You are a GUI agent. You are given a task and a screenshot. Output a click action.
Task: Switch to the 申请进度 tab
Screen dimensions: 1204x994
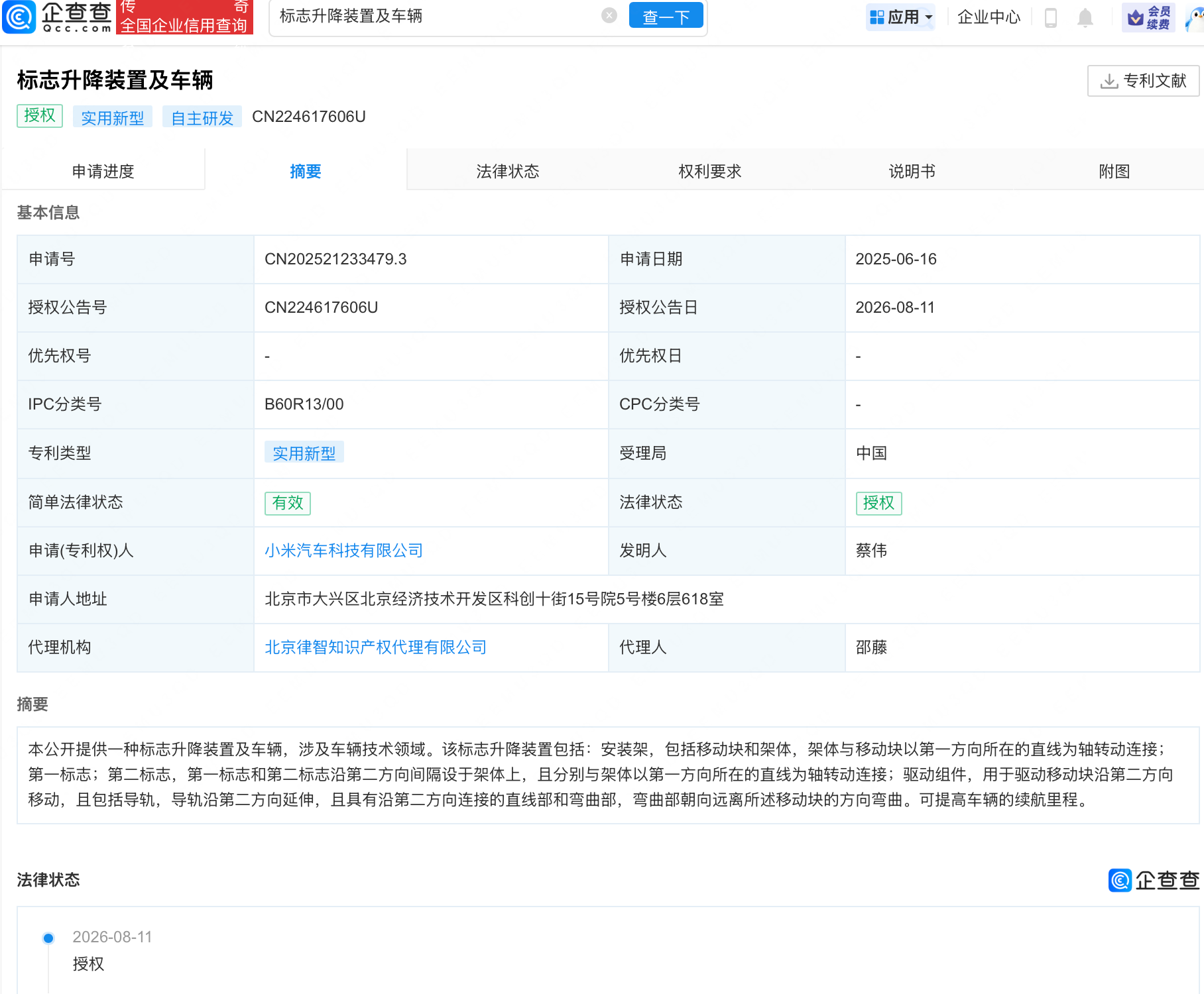pyautogui.click(x=103, y=171)
